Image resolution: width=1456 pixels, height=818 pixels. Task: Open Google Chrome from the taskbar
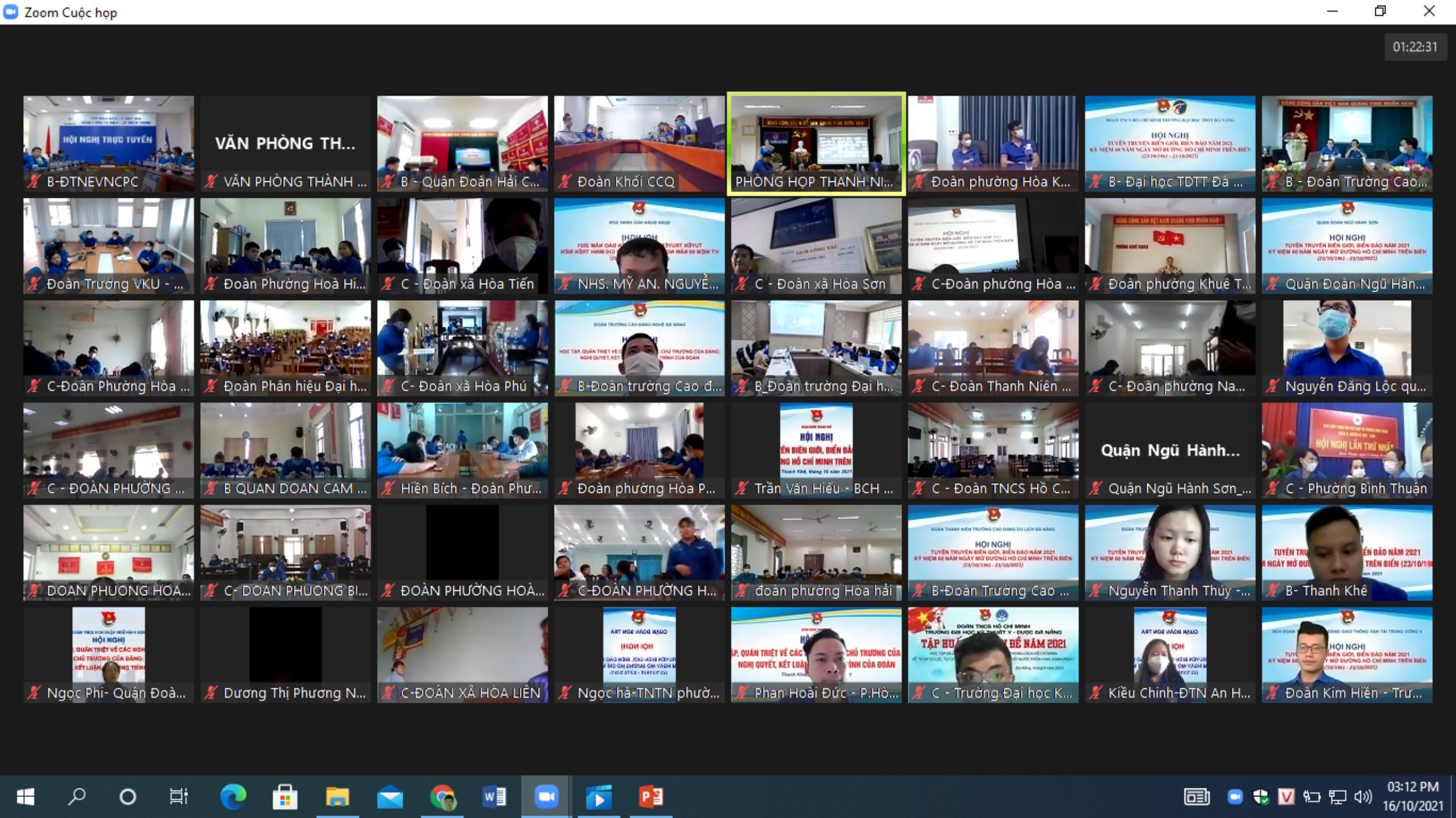click(x=442, y=797)
